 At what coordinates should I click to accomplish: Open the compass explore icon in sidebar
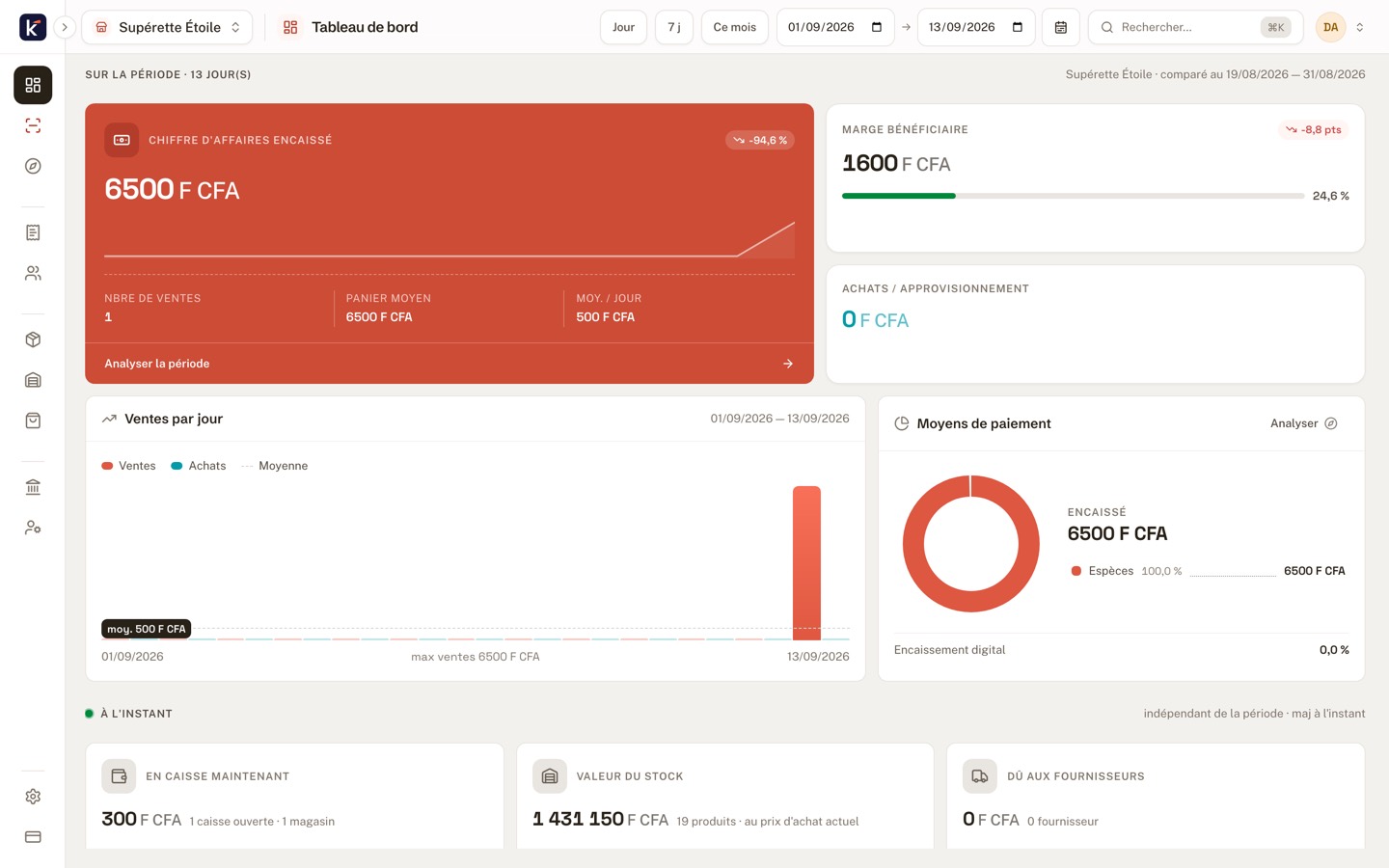[x=33, y=166]
